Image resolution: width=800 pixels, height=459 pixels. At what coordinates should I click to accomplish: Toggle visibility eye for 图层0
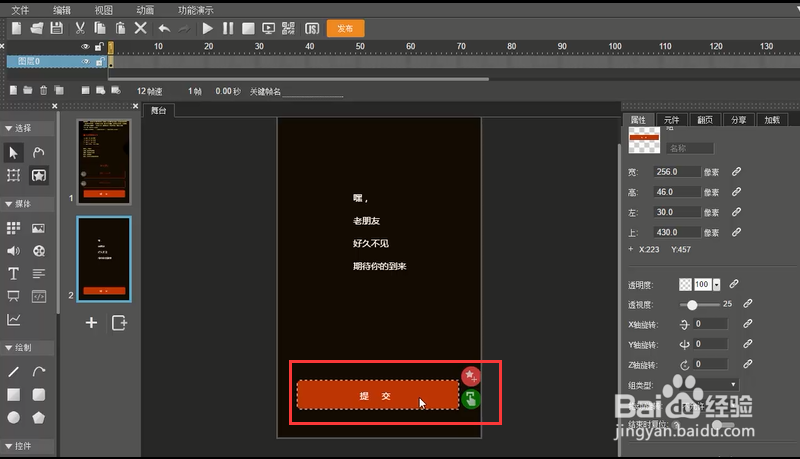(x=85, y=62)
